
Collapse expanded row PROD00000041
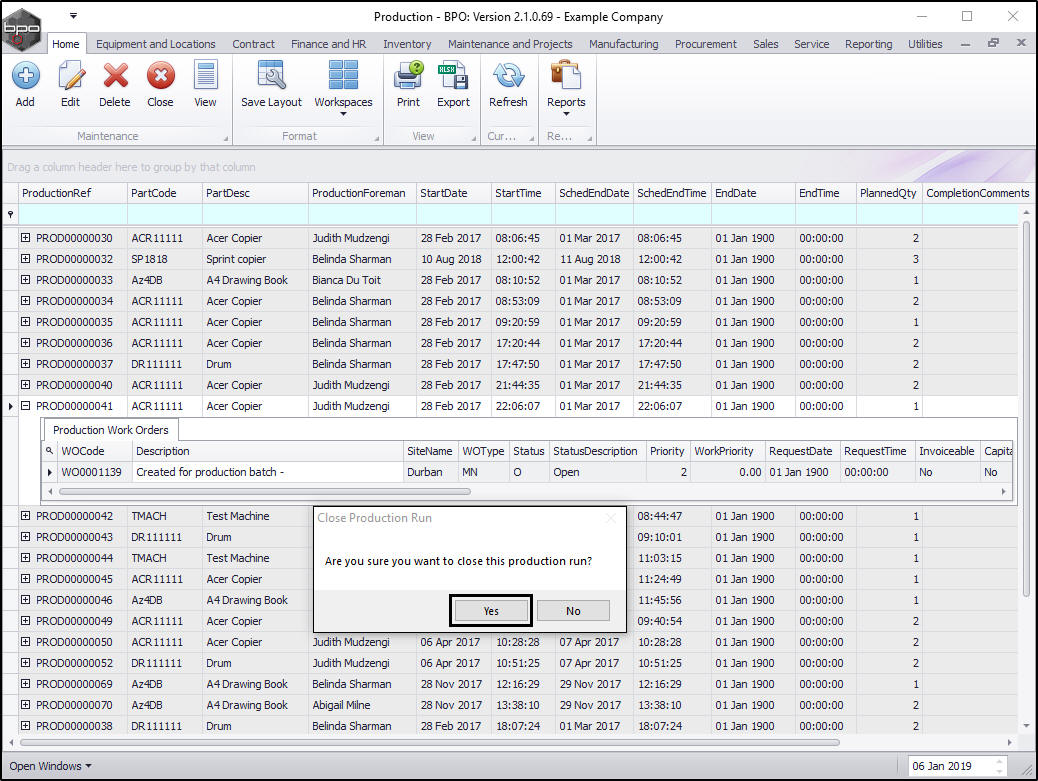(26, 406)
